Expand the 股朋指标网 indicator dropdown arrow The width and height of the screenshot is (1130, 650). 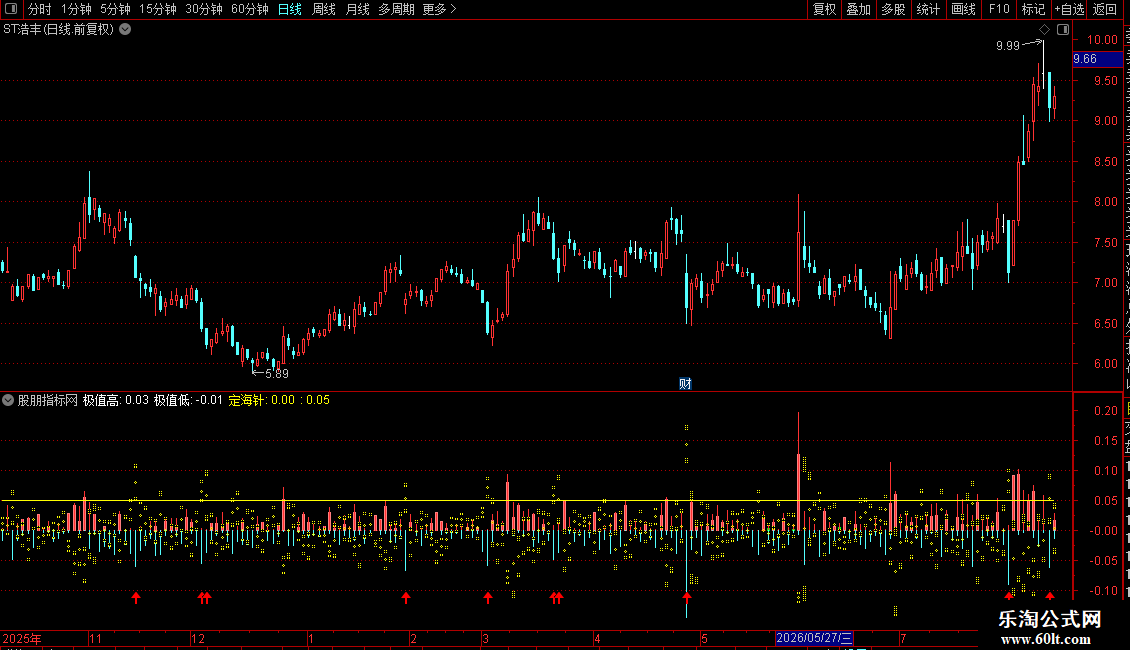8,400
